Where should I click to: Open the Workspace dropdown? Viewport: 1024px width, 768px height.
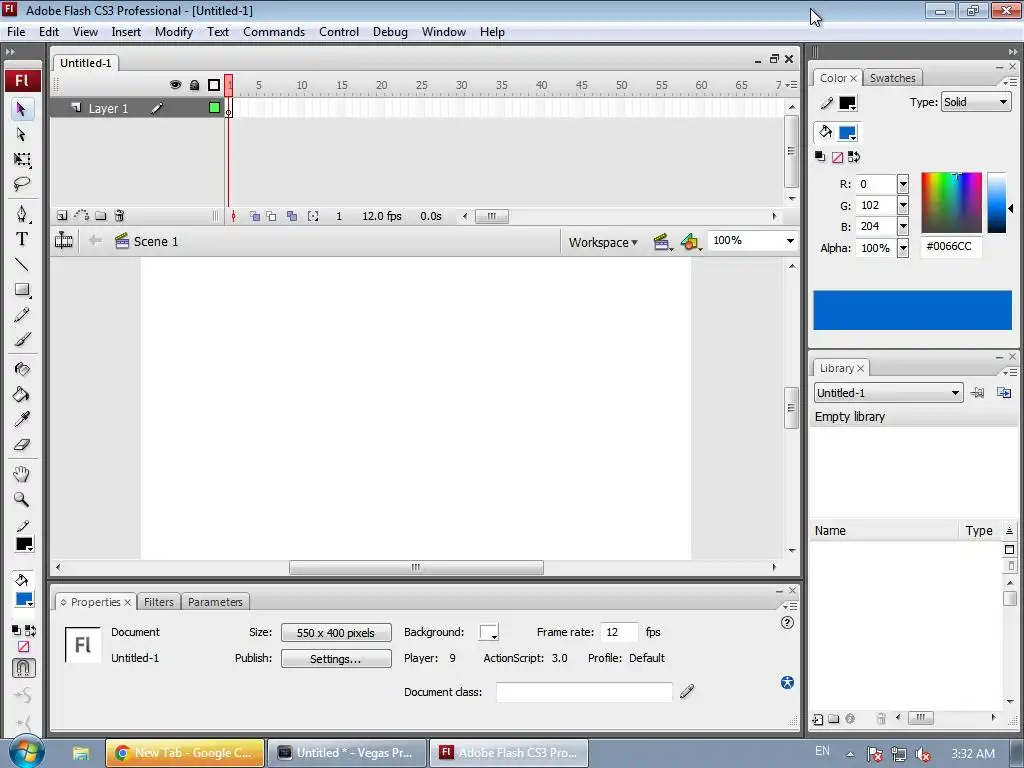click(x=603, y=242)
